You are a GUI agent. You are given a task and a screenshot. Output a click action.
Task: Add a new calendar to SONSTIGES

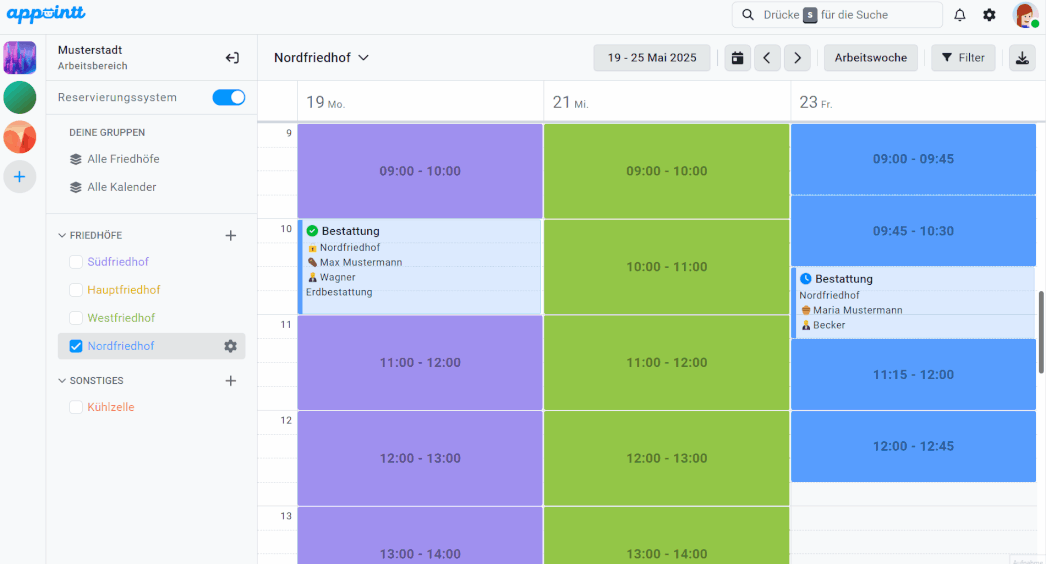[231, 380]
